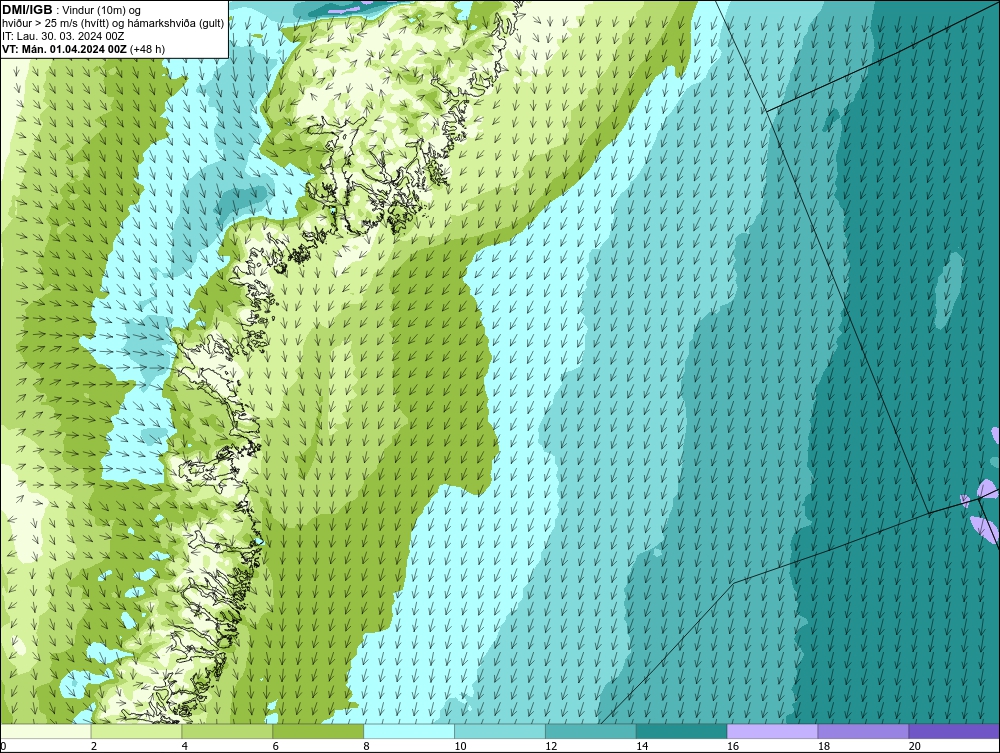Click the (+48 h) forecast offset label
The width and height of the screenshot is (1000, 753).
(148, 49)
